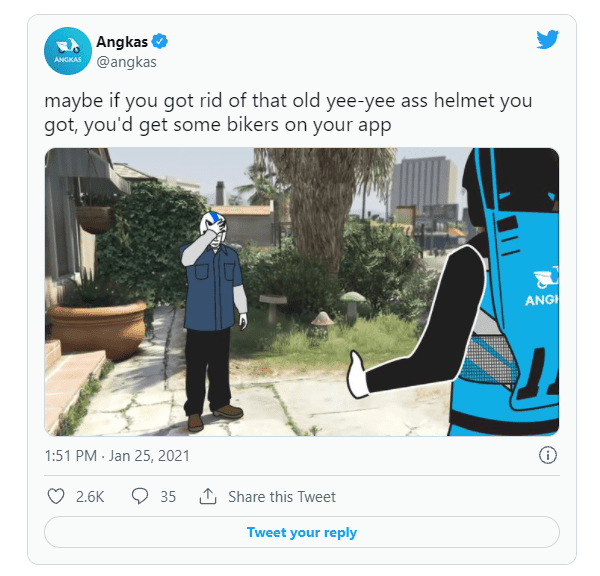Open the tweet timestamp 1:51 PM

point(70,456)
